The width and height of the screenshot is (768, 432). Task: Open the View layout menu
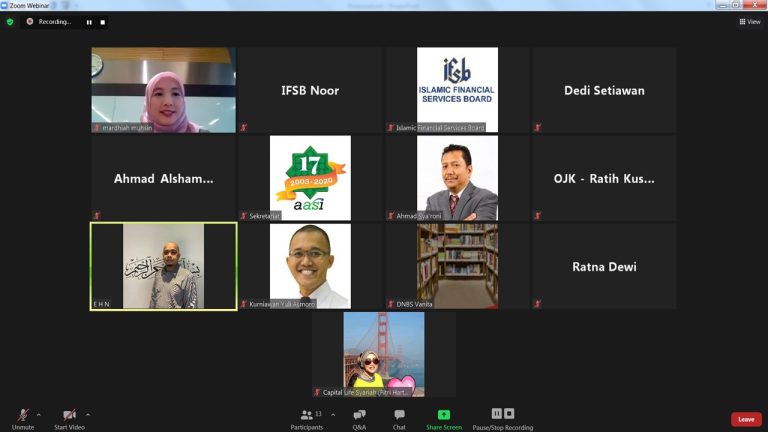click(x=750, y=22)
